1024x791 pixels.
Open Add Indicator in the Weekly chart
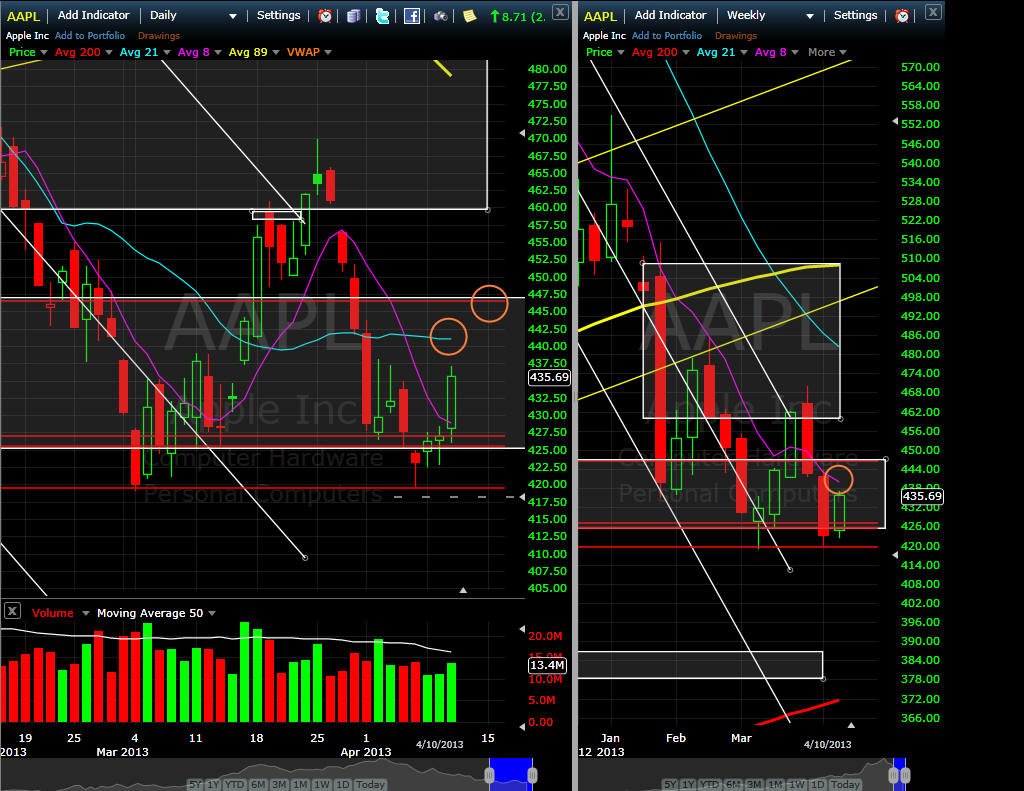click(671, 15)
